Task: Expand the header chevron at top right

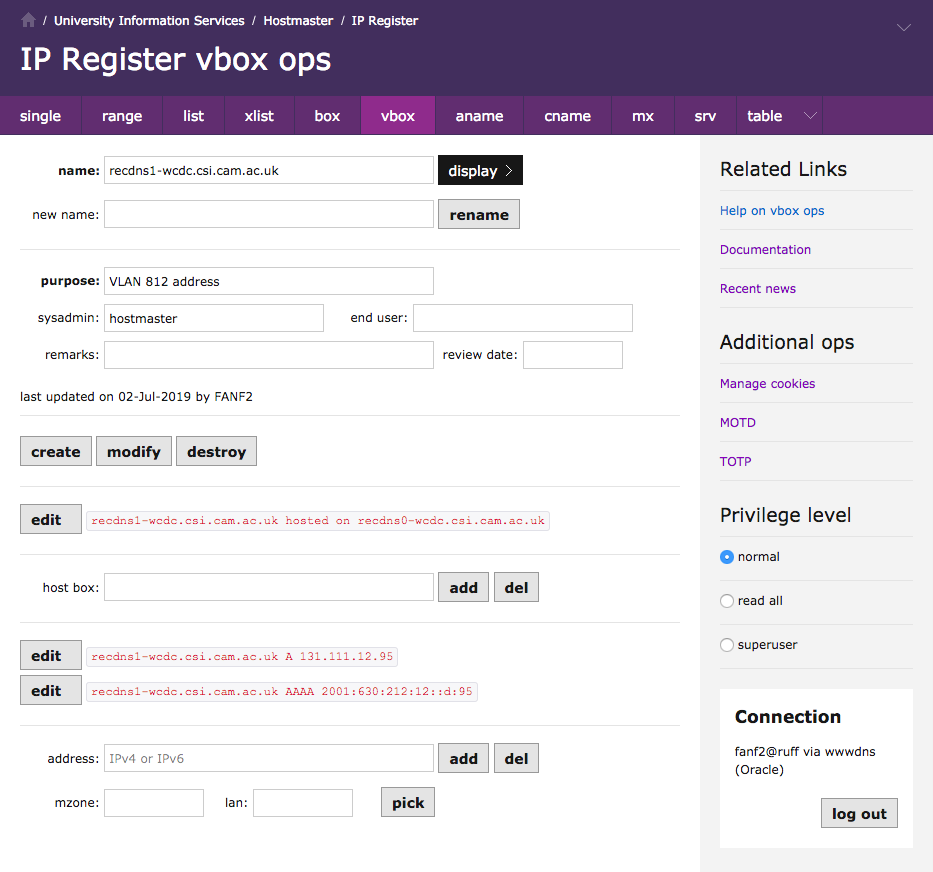Action: tap(904, 28)
